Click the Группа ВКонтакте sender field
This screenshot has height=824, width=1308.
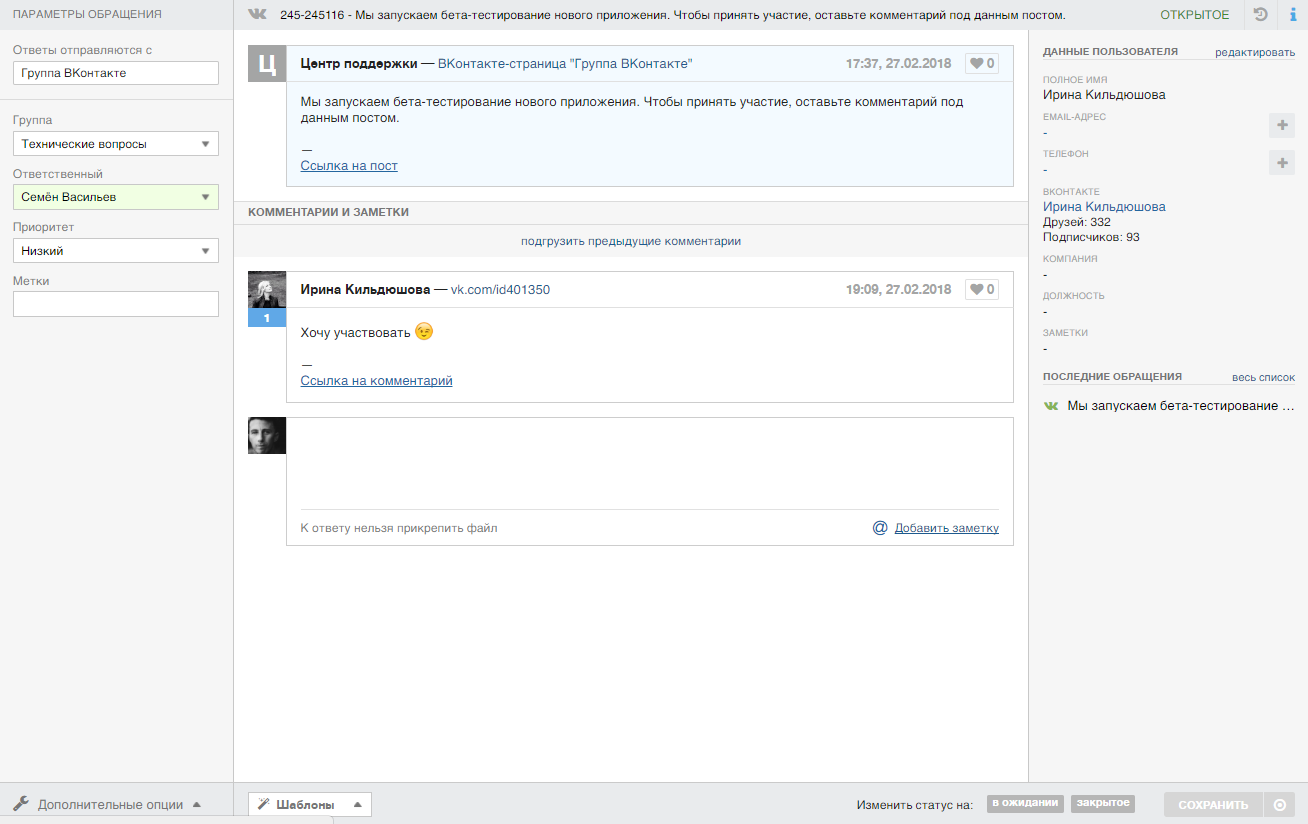click(116, 73)
